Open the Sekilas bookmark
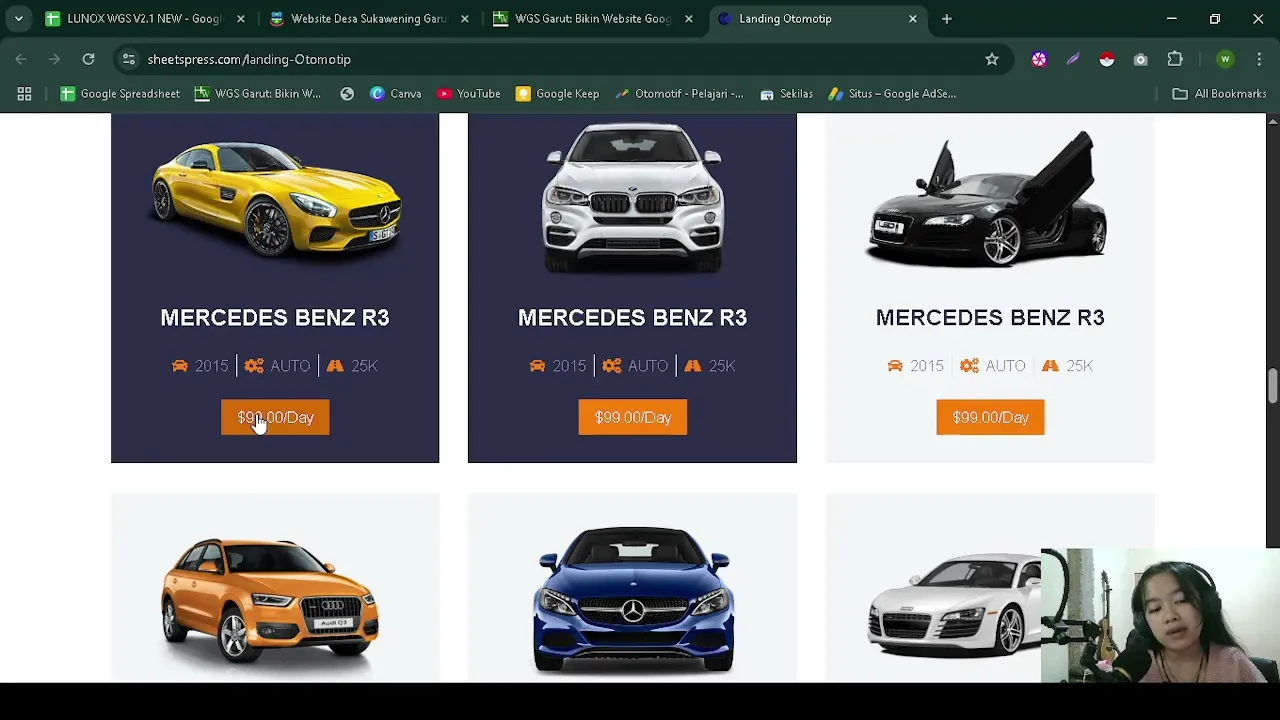This screenshot has height=720, width=1280. click(x=786, y=93)
